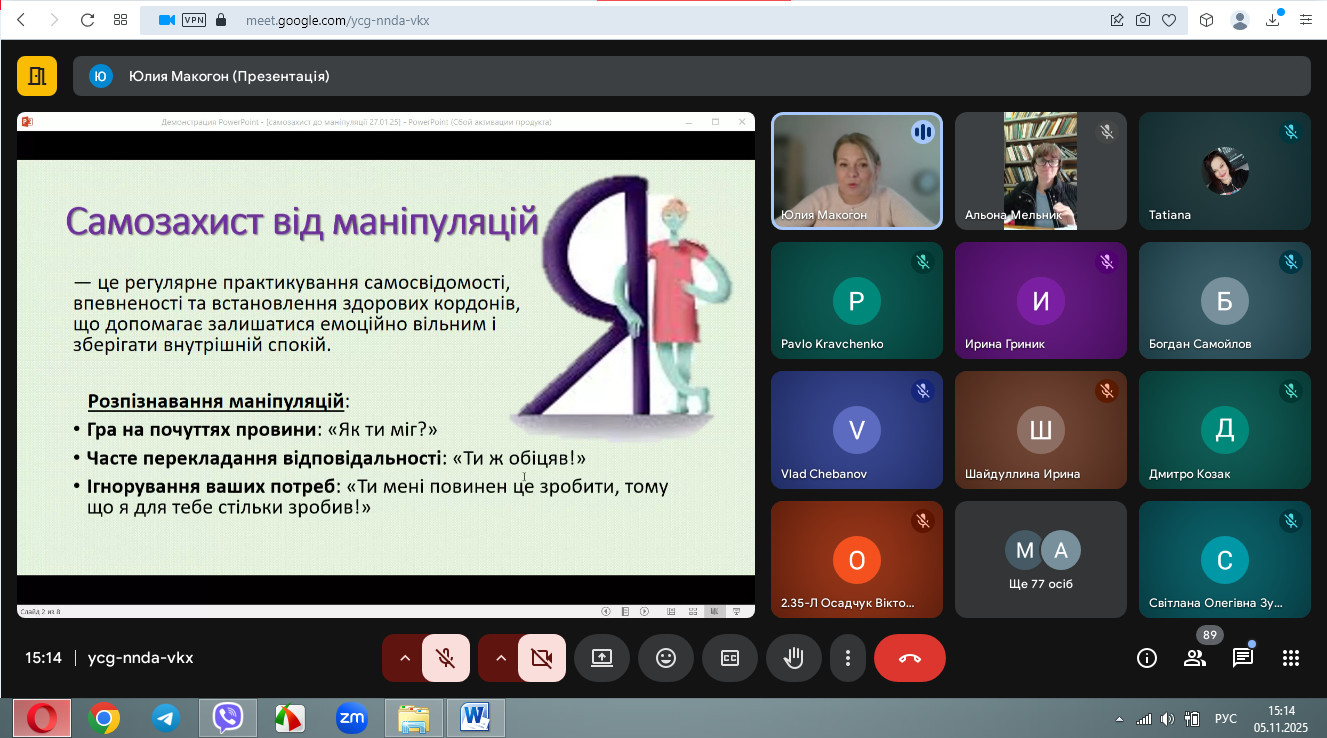Toggle the microphone mute button

pyautogui.click(x=446, y=658)
